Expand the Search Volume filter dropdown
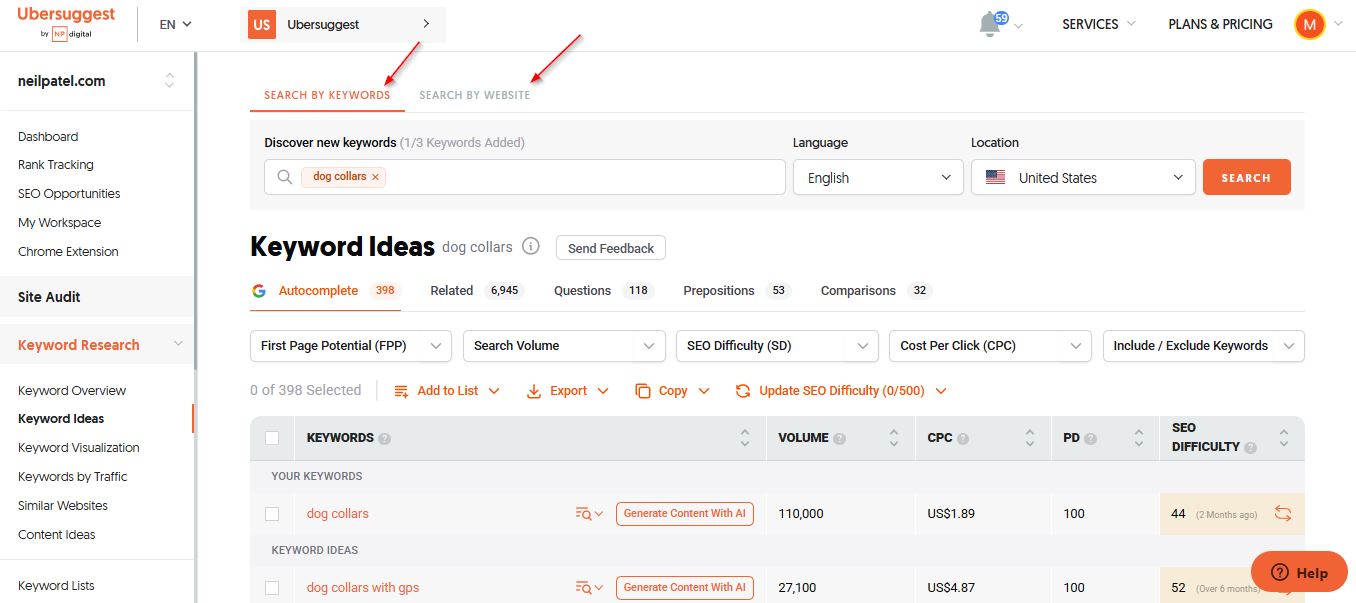The image size is (1356, 603). [564, 346]
